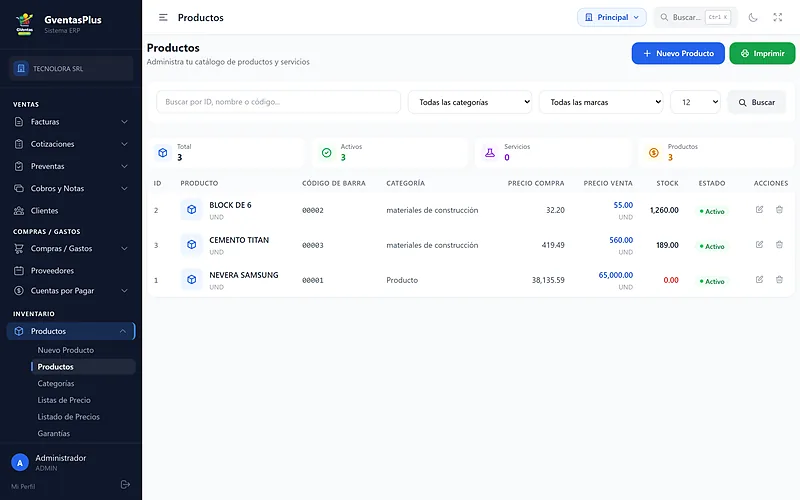Click the TECNOLORA SRL company icon
This screenshot has height=500, width=800.
[x=21, y=68]
